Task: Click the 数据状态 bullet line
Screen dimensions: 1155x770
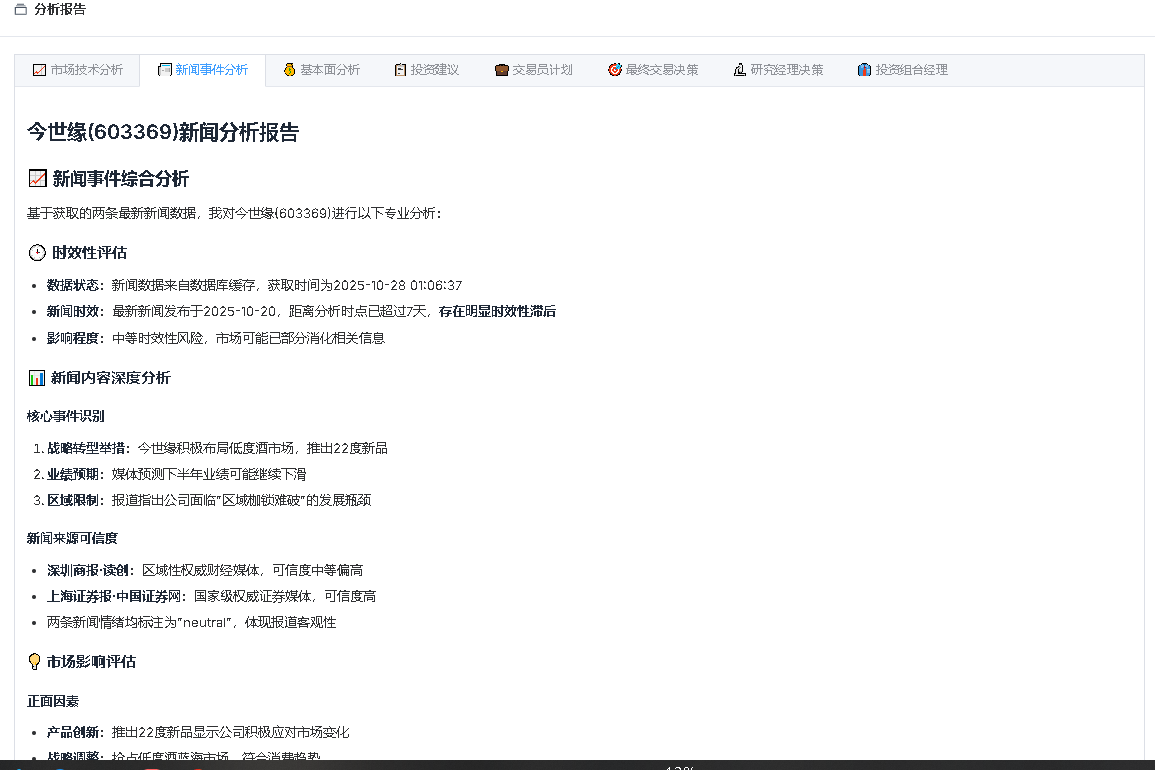Action: (254, 285)
